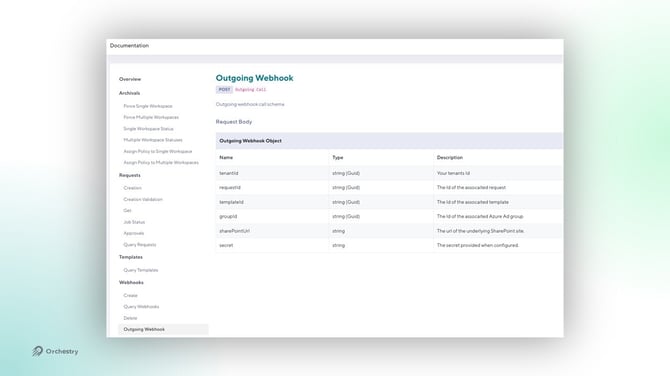Click the Azure Ad group description
670x376 pixels.
pos(480,217)
